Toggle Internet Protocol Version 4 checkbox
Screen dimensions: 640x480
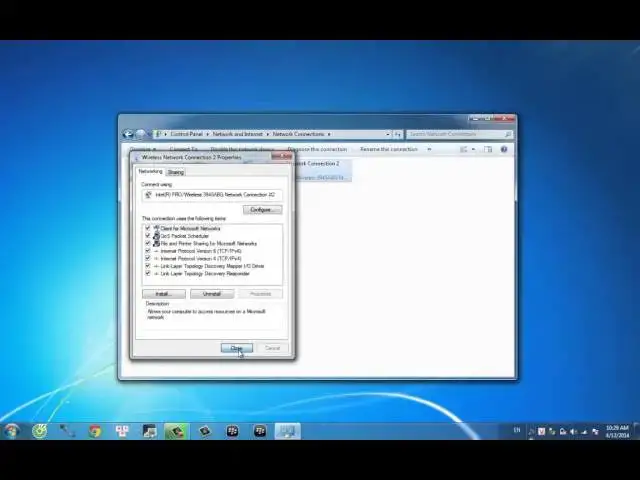pyautogui.click(x=148, y=258)
